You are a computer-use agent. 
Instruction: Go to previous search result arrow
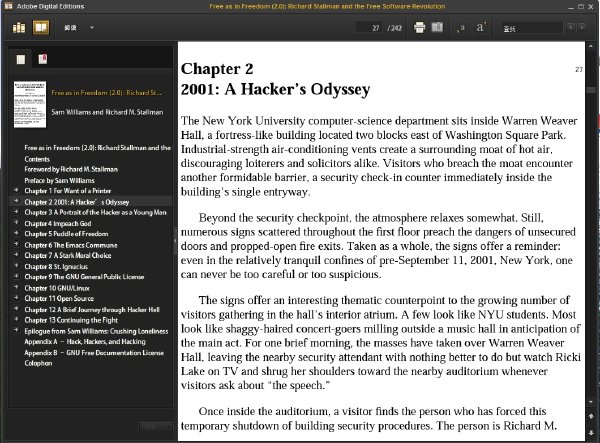pos(571,28)
